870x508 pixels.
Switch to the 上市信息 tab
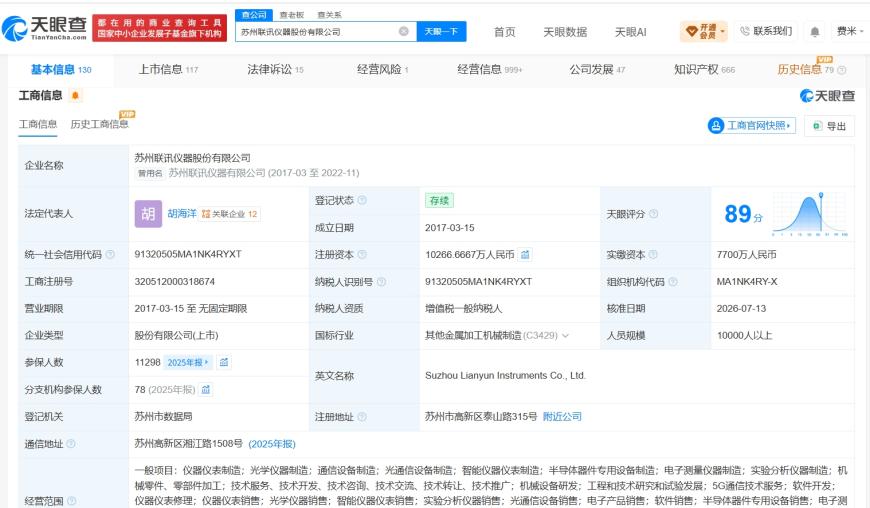click(x=168, y=69)
